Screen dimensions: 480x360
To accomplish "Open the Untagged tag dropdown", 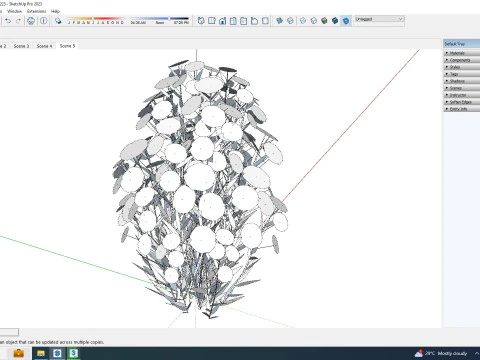I will 379,19.
